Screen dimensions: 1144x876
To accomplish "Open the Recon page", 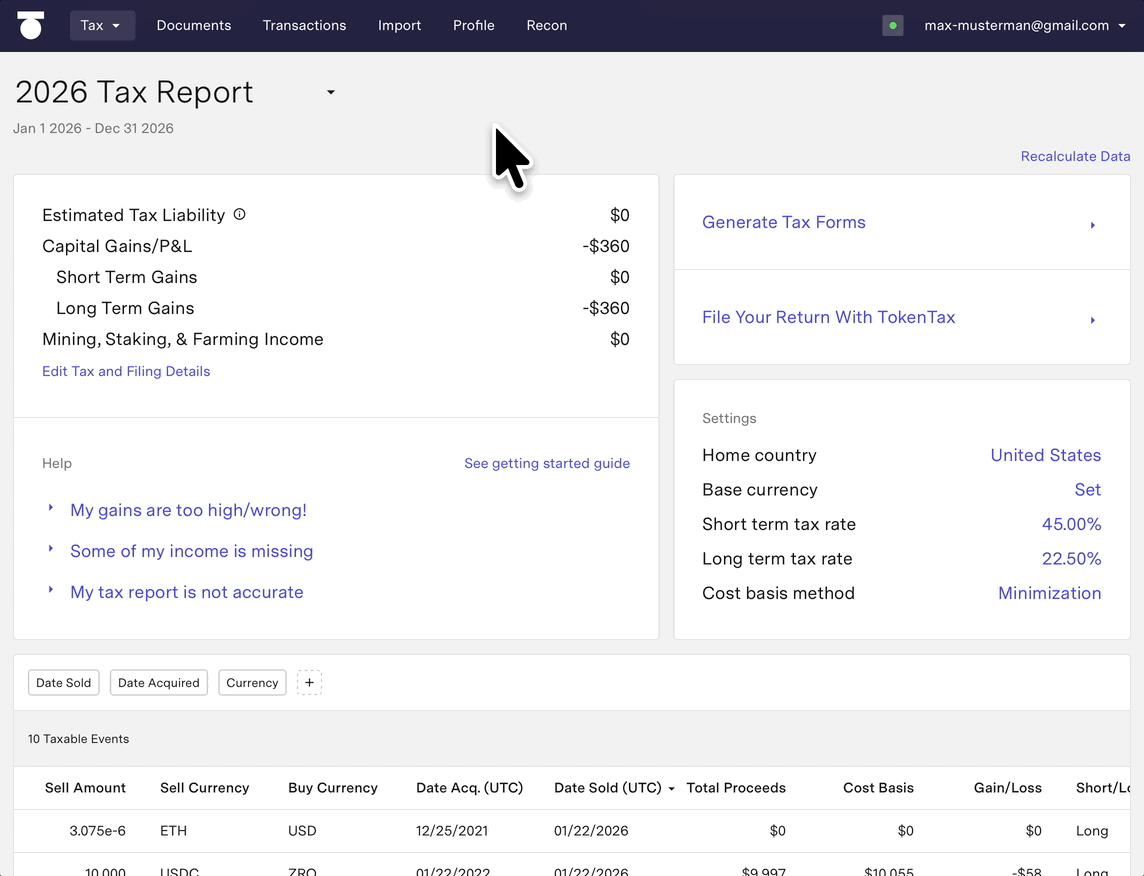I will pyautogui.click(x=546, y=26).
